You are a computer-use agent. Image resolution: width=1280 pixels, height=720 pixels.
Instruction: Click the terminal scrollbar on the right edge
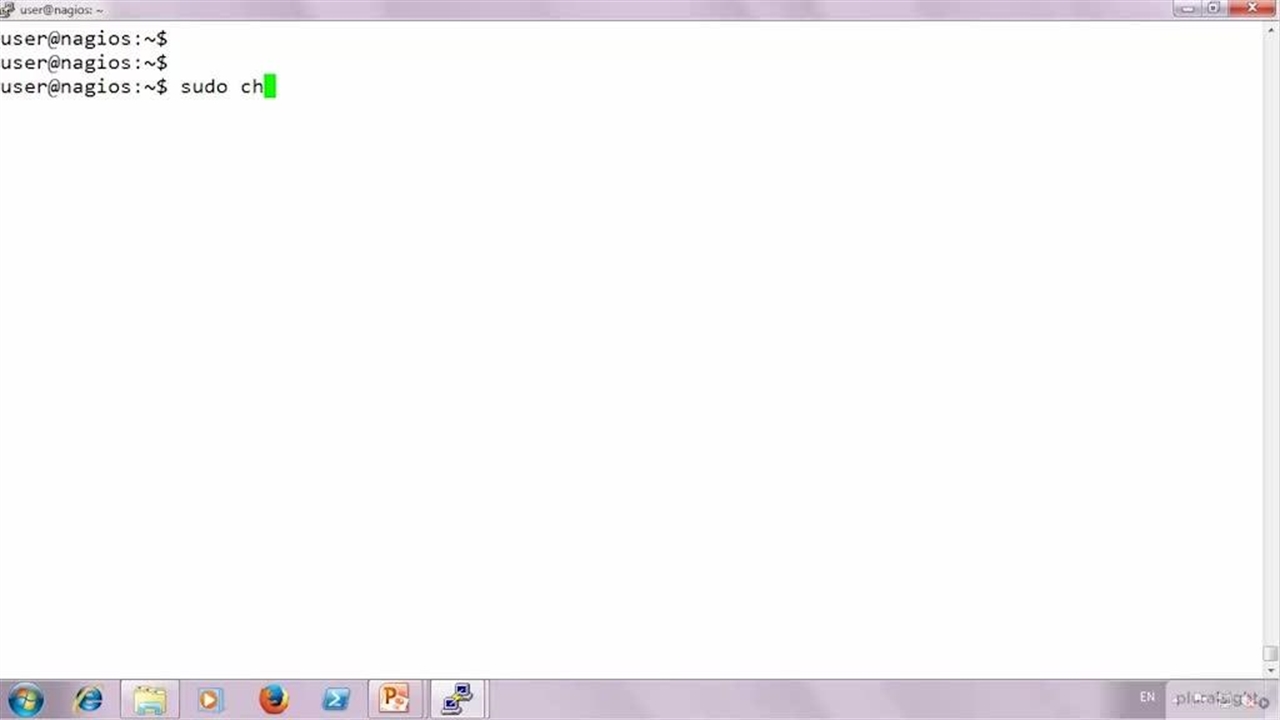1269,350
